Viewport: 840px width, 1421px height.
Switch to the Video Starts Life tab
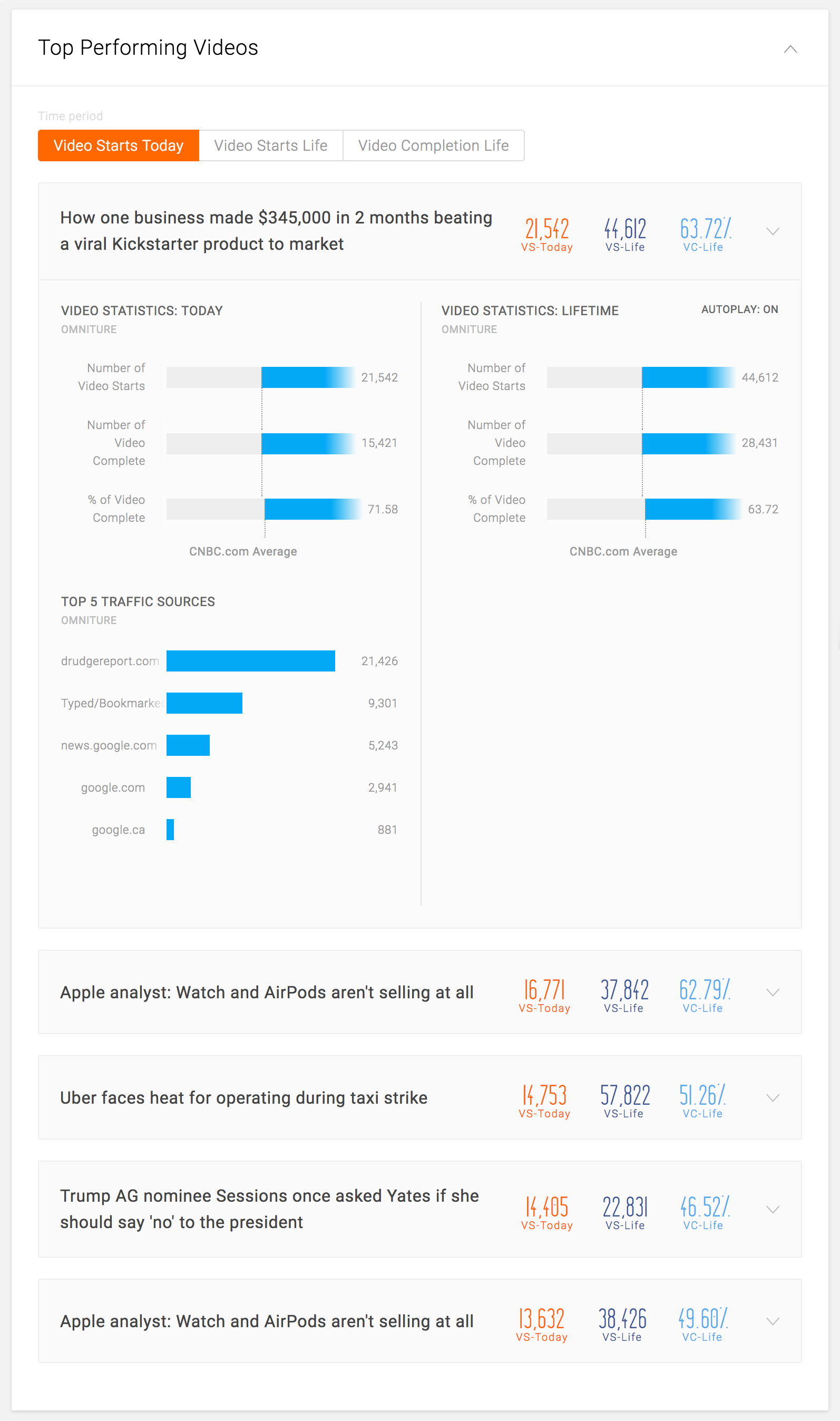tap(270, 145)
